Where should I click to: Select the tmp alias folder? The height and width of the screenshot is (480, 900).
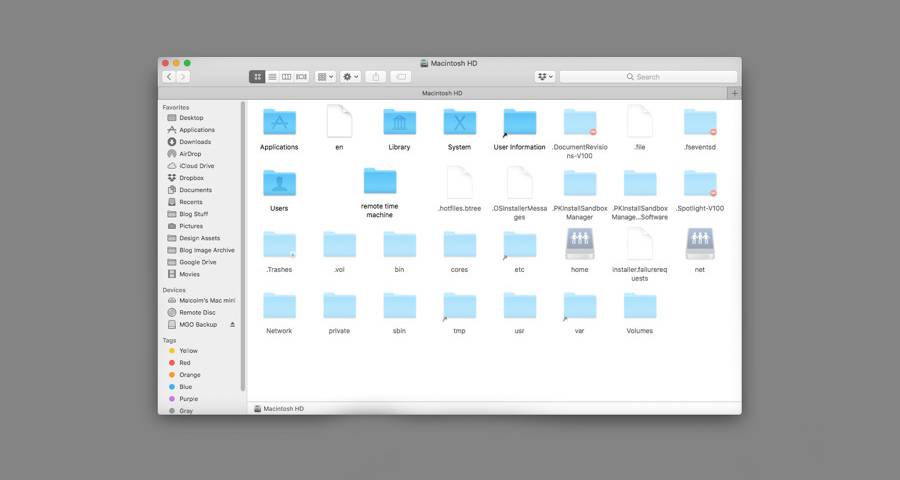tap(460, 305)
